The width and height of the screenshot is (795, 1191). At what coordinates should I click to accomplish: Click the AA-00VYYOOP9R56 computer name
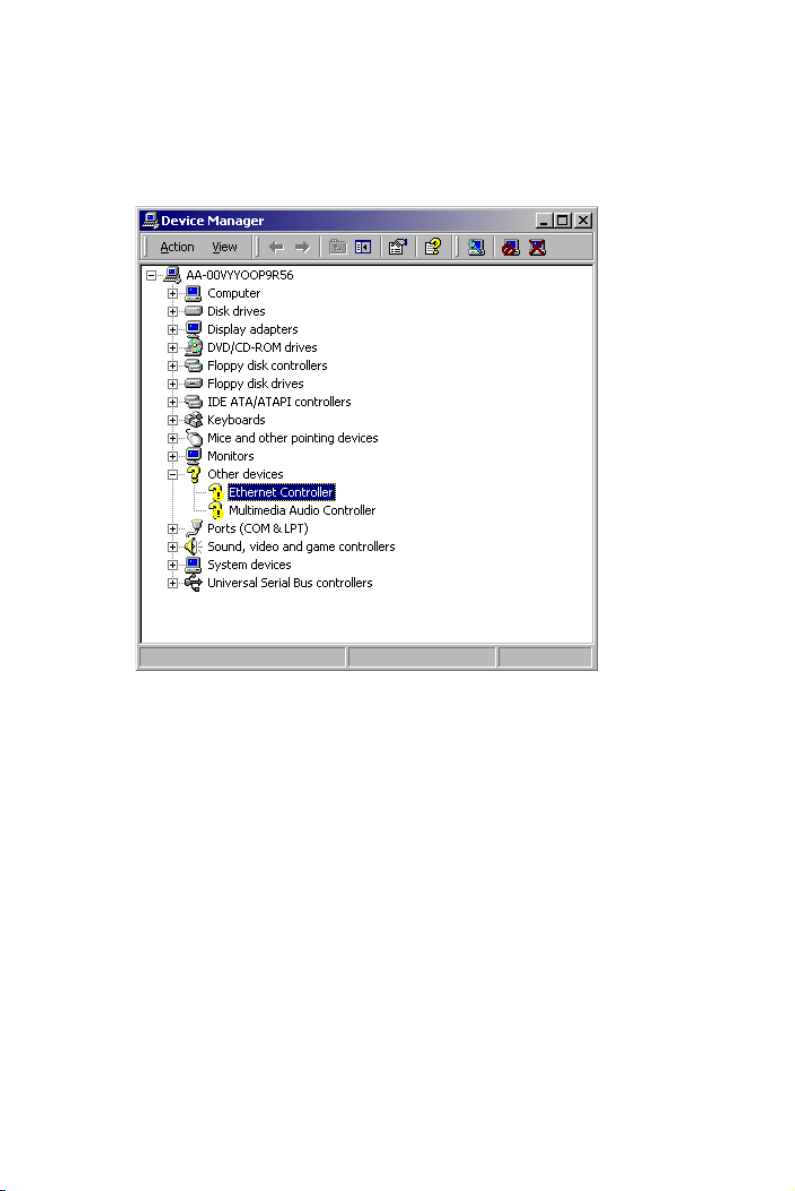[239, 275]
